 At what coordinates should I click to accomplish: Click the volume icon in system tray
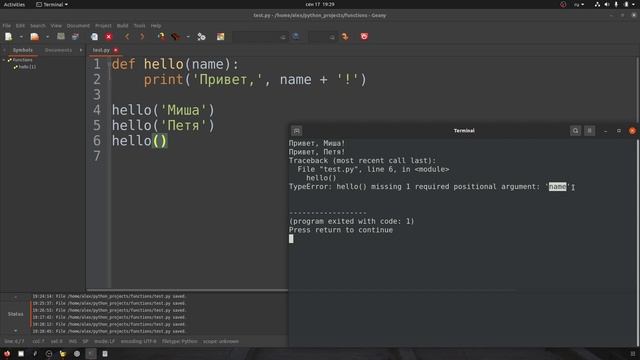[x=607, y=4]
